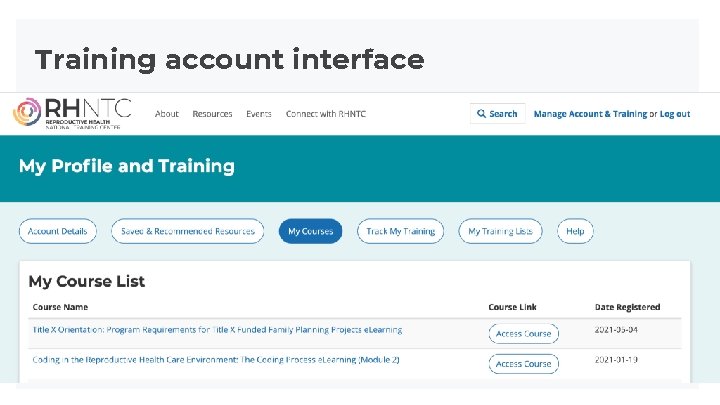Switch to Account Details tab
This screenshot has width=720, height=405.
pos(57,231)
